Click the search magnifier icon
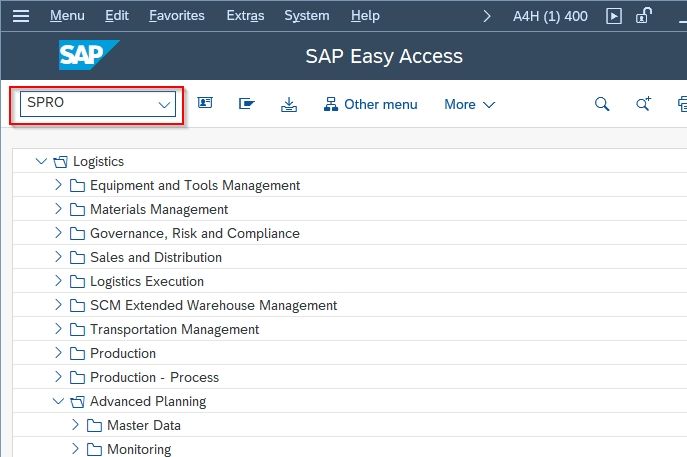This screenshot has width=687, height=457. click(x=602, y=104)
